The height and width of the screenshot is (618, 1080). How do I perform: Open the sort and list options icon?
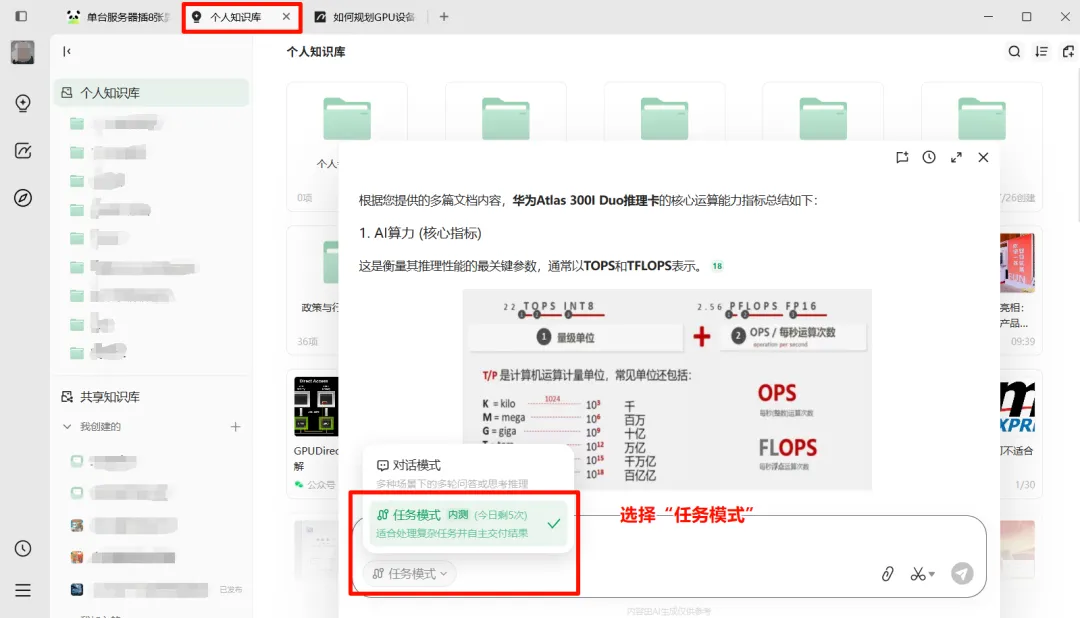(x=1041, y=52)
